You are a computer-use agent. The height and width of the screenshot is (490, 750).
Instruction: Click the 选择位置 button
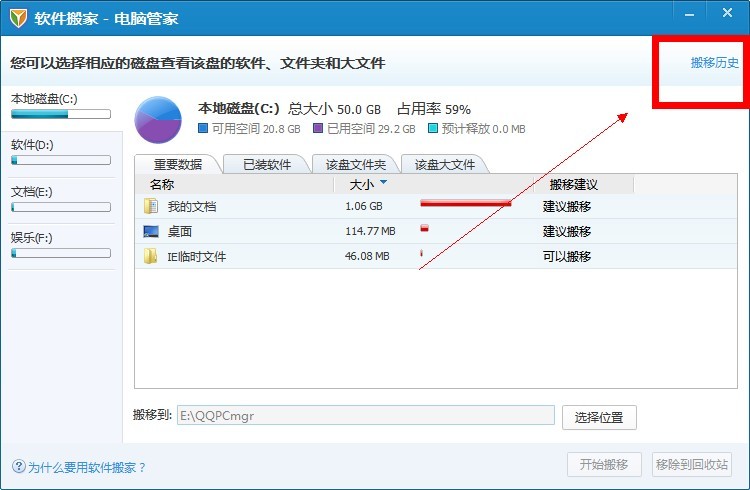(x=599, y=417)
